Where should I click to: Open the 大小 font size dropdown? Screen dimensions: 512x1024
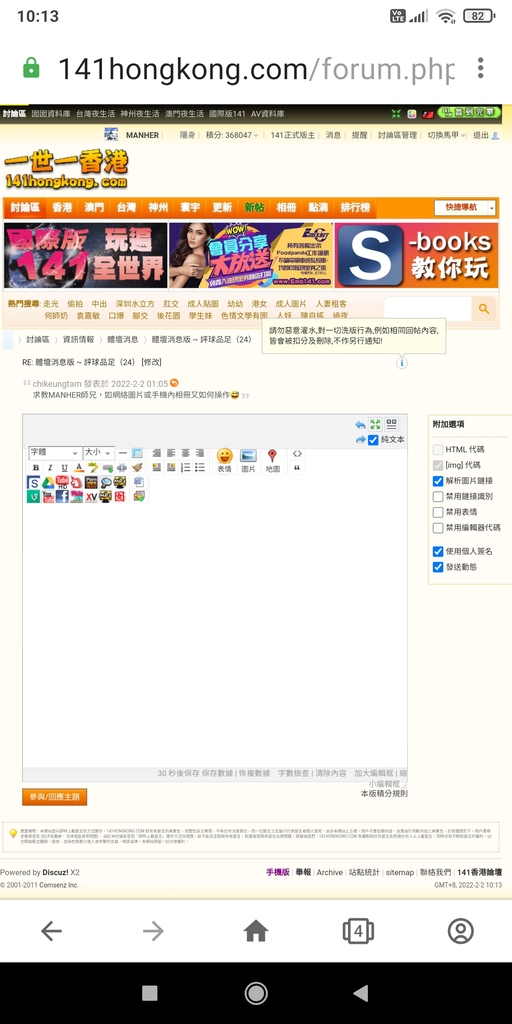coord(99,453)
